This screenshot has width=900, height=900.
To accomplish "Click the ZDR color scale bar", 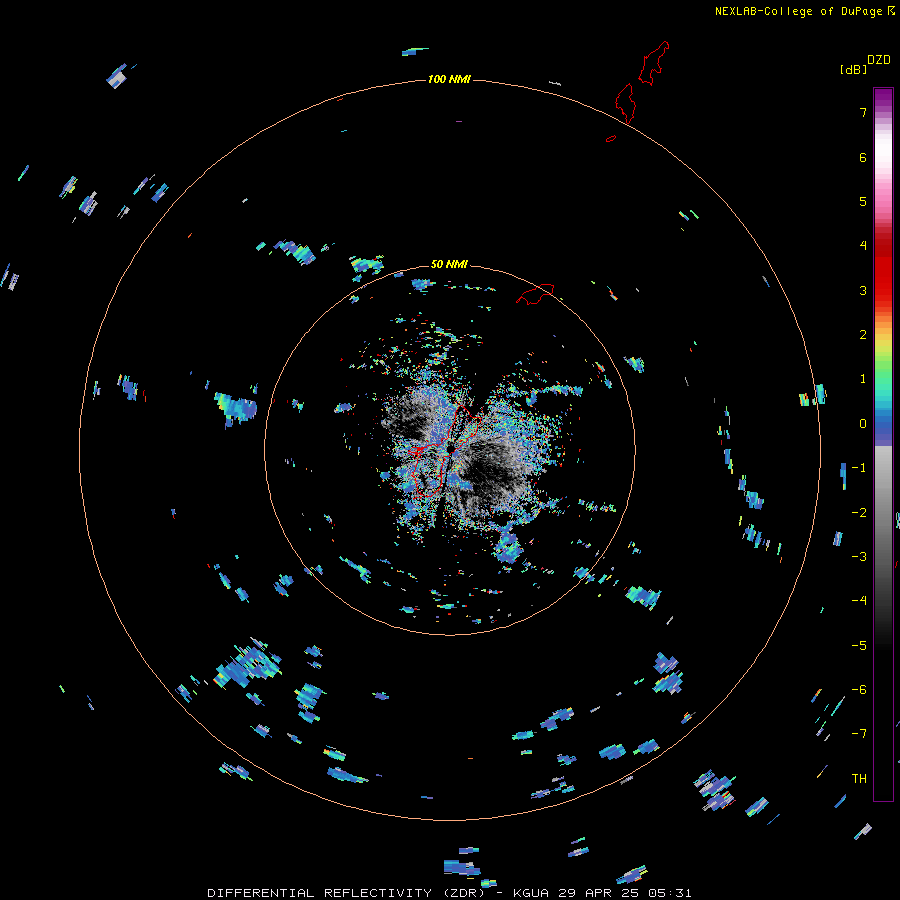I will click(x=883, y=444).
